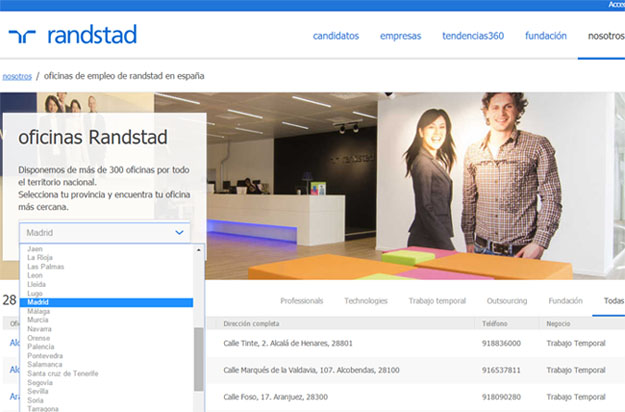Viewport: 625px width, 412px height.
Task: Choose highlighted Madrid option in list
Action: tap(106, 302)
